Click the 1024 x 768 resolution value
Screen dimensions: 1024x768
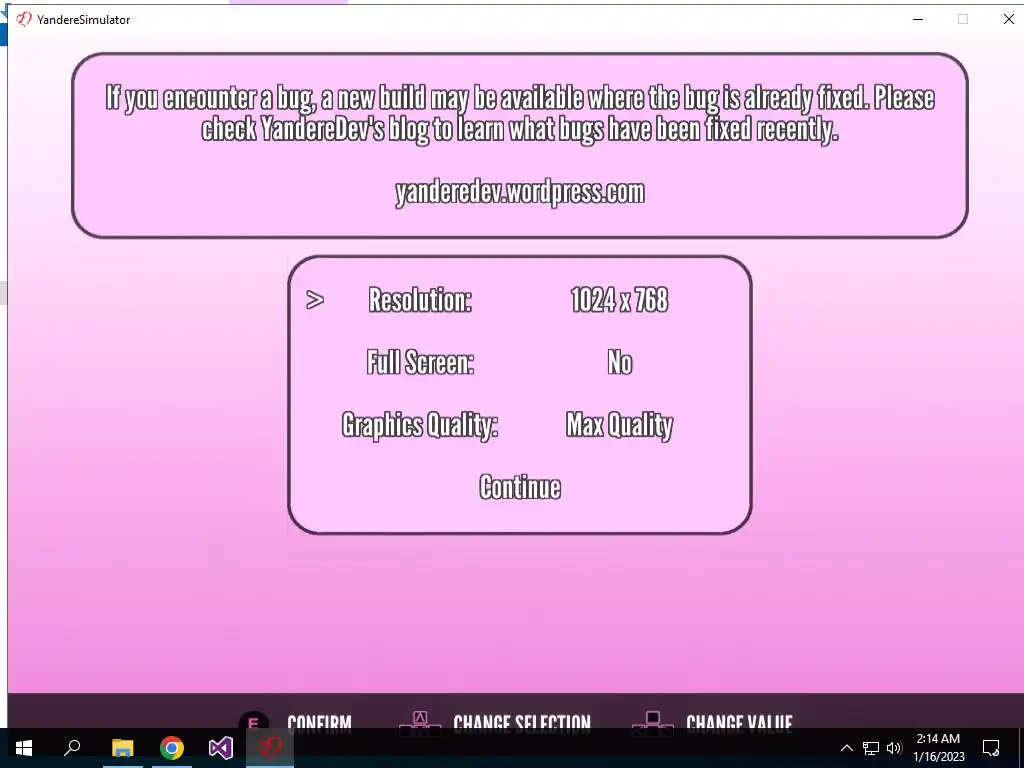(619, 300)
